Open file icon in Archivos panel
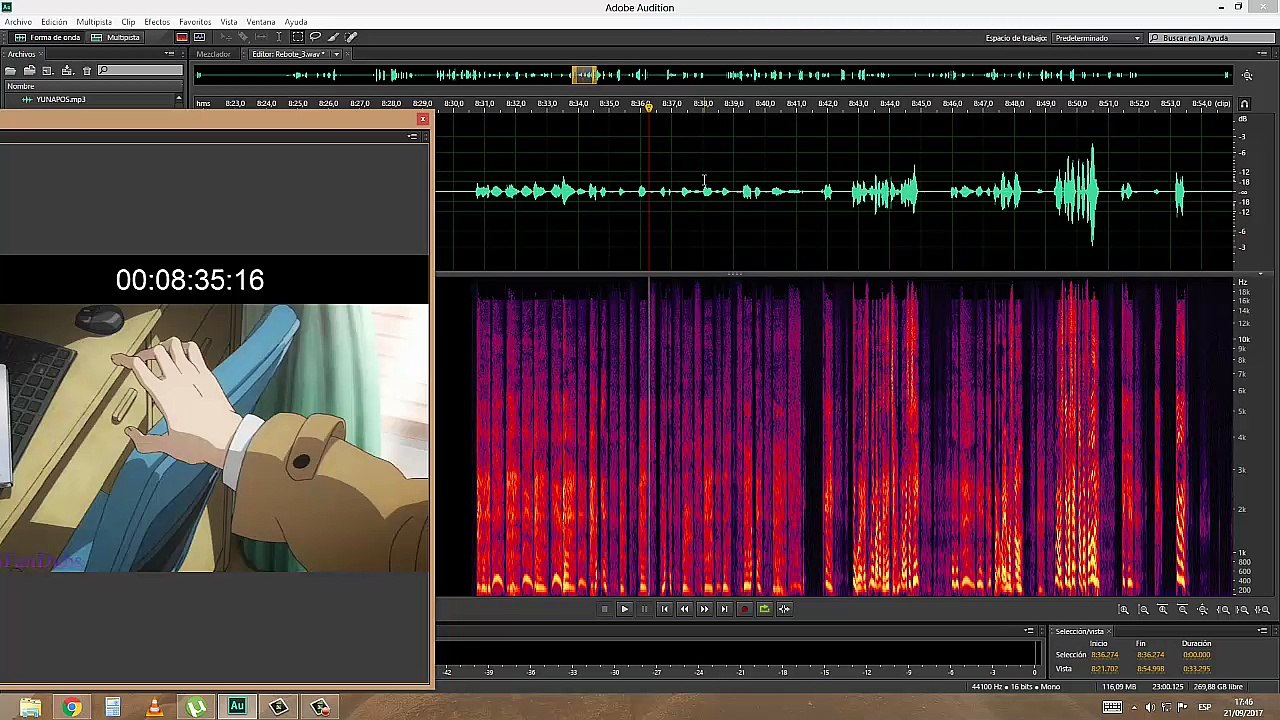This screenshot has height=720, width=1280. coord(10,70)
